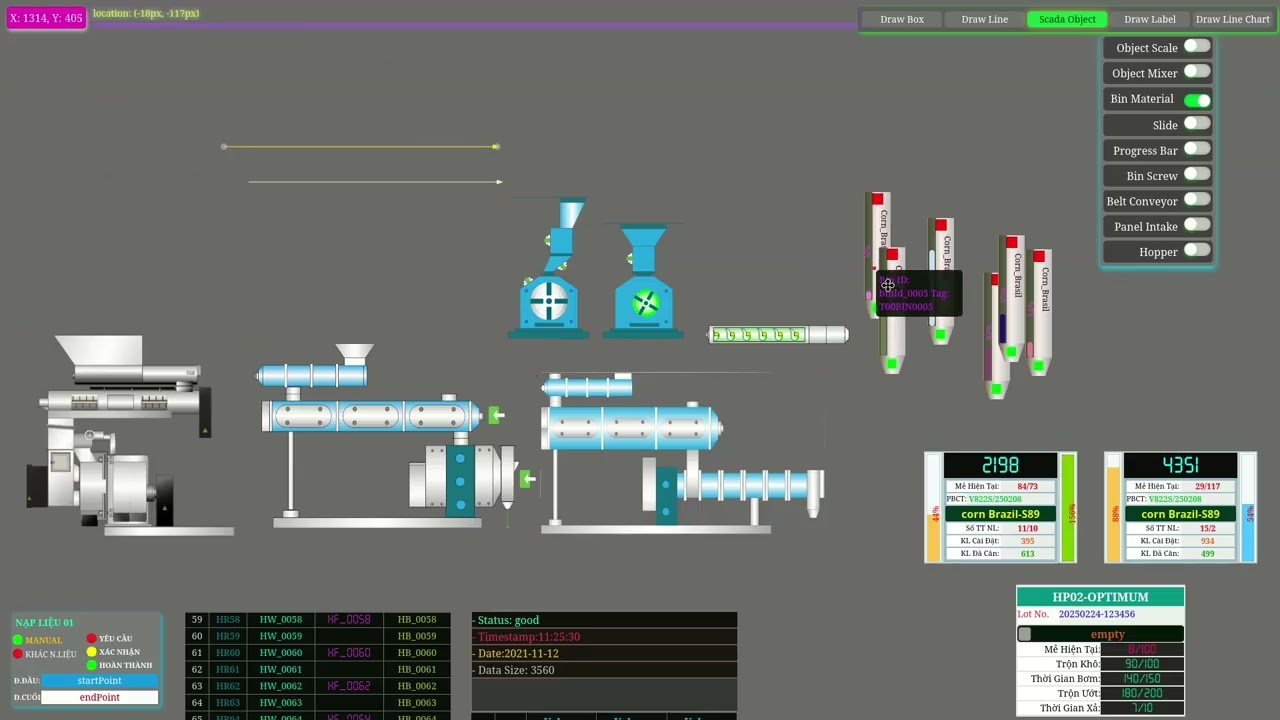This screenshot has width=1280, height=720.
Task: Click table cell HB_0061
Action: pos(417,670)
